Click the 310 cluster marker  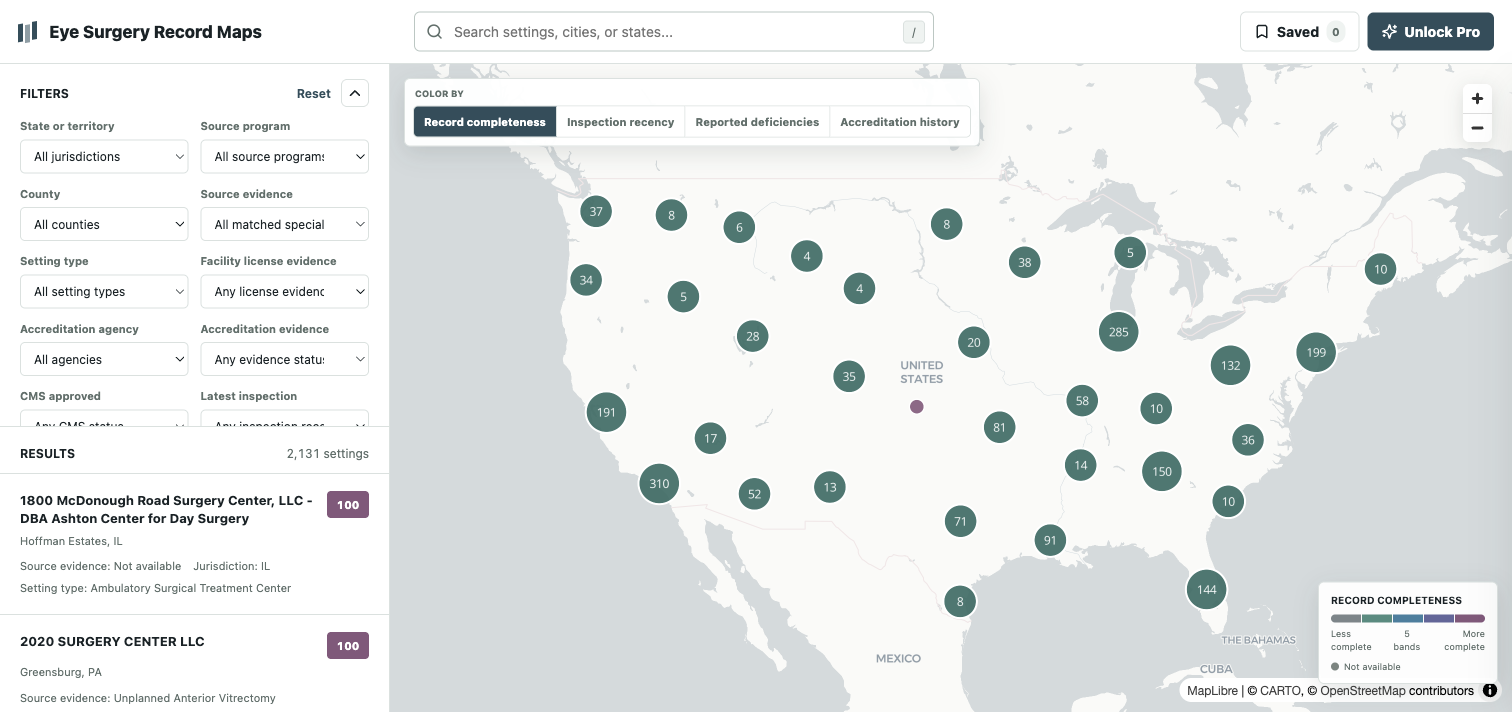[659, 484]
